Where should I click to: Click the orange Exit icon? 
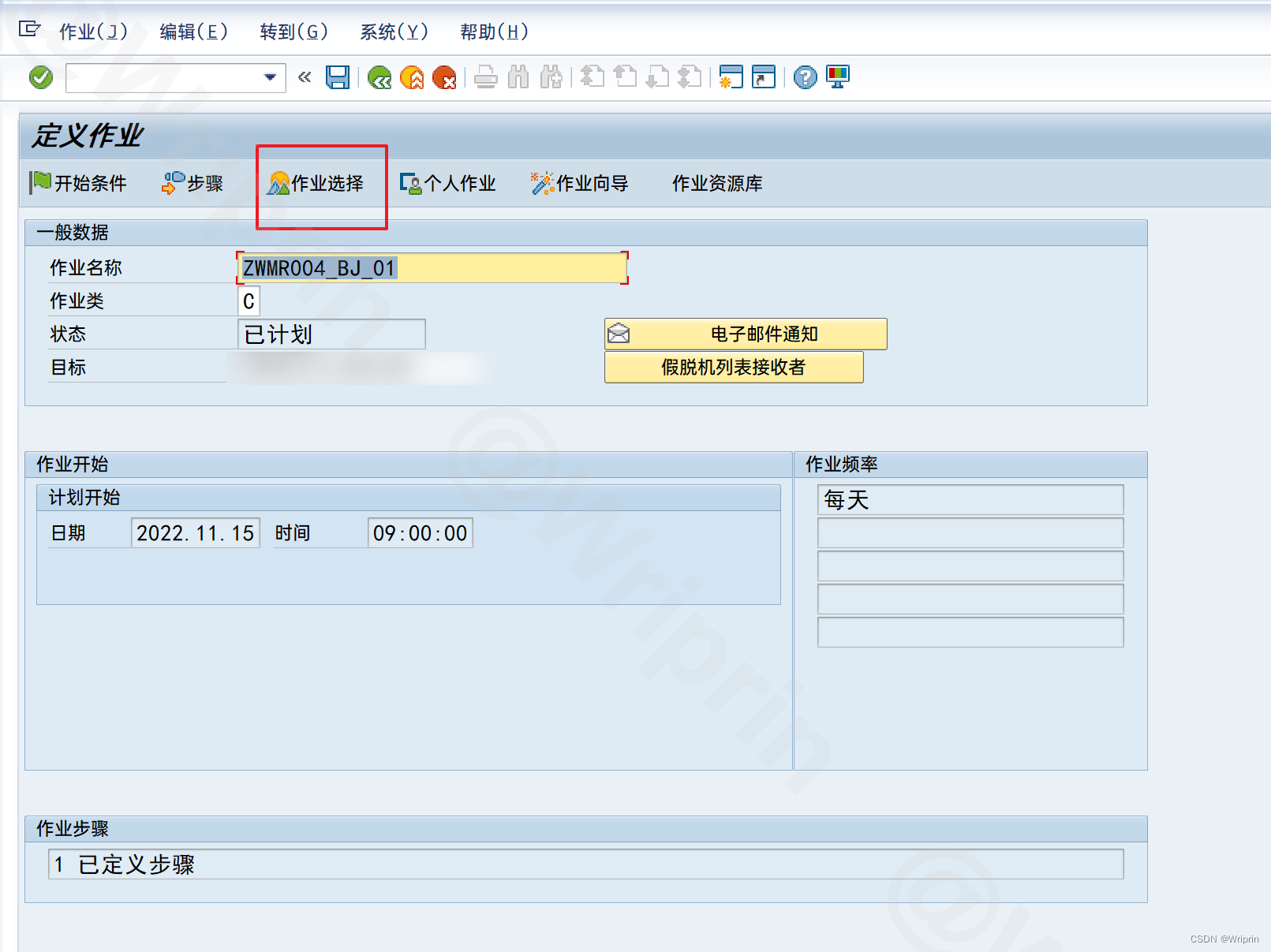(412, 77)
